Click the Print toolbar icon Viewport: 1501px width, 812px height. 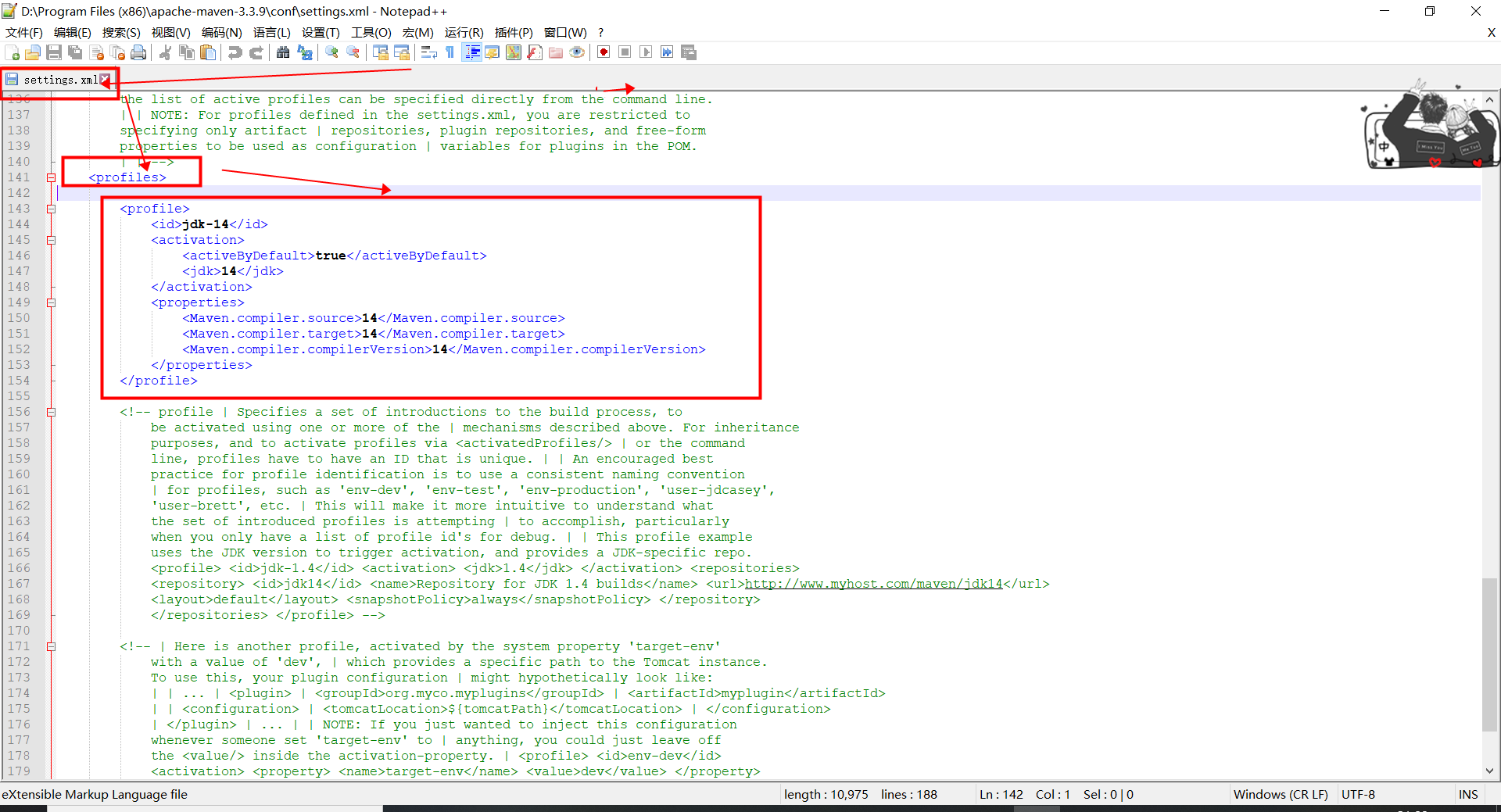138,52
